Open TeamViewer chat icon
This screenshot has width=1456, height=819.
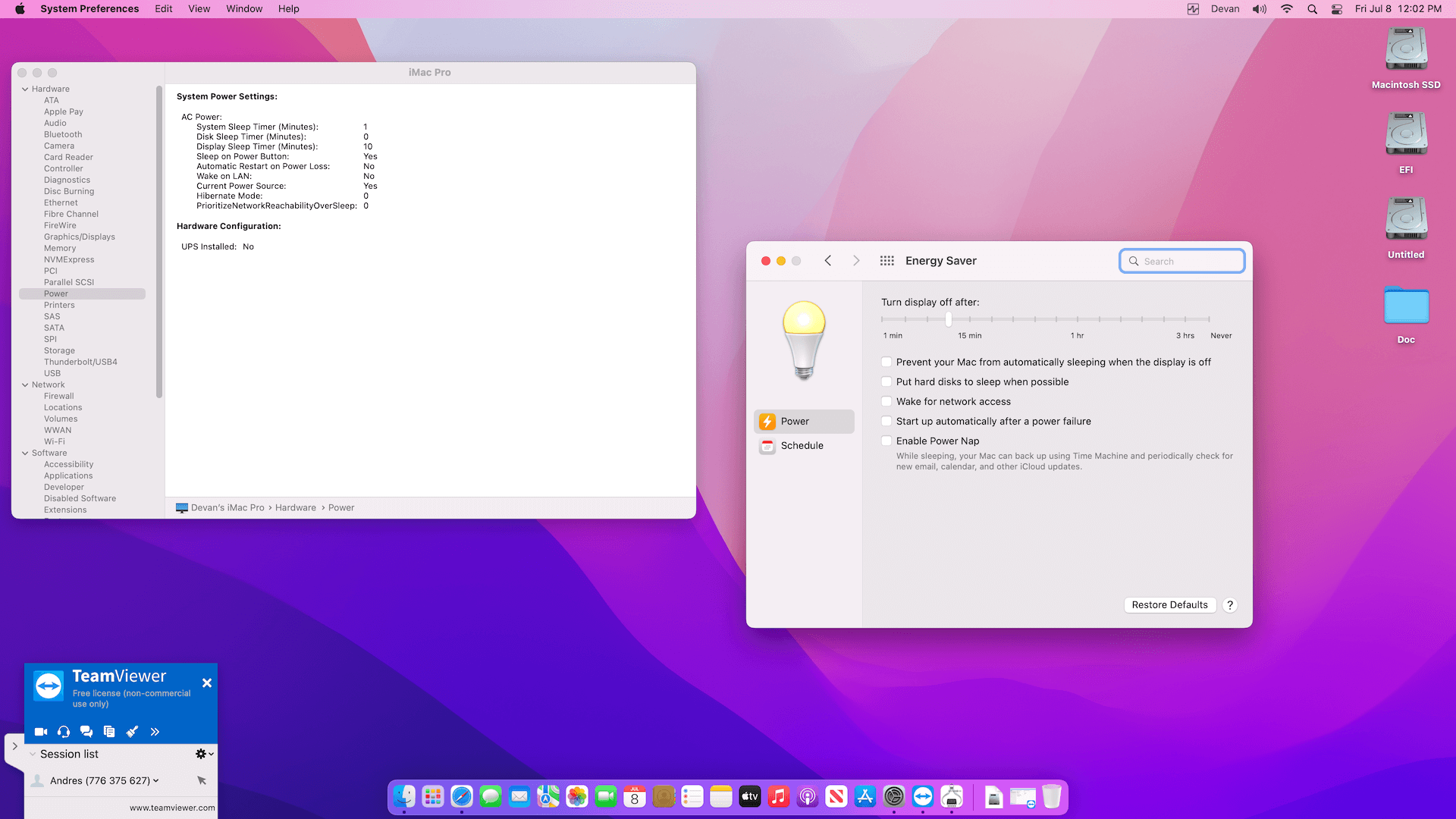[86, 732]
